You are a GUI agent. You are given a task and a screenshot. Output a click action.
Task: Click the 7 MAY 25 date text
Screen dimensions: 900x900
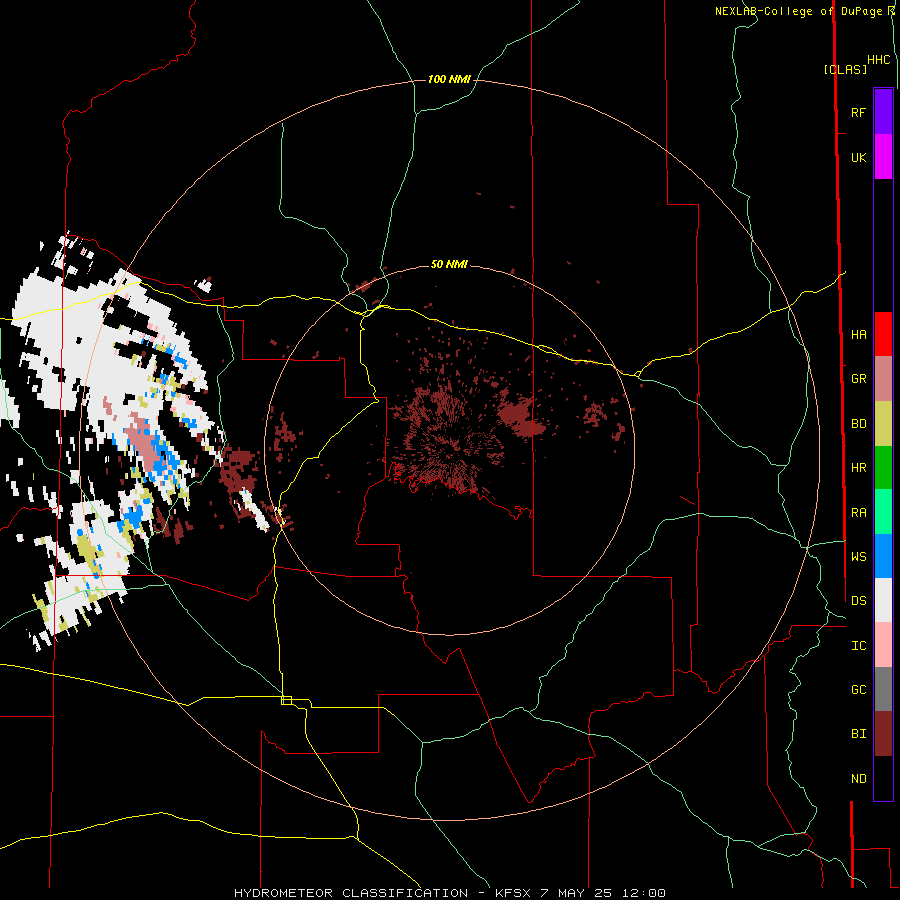click(x=576, y=893)
